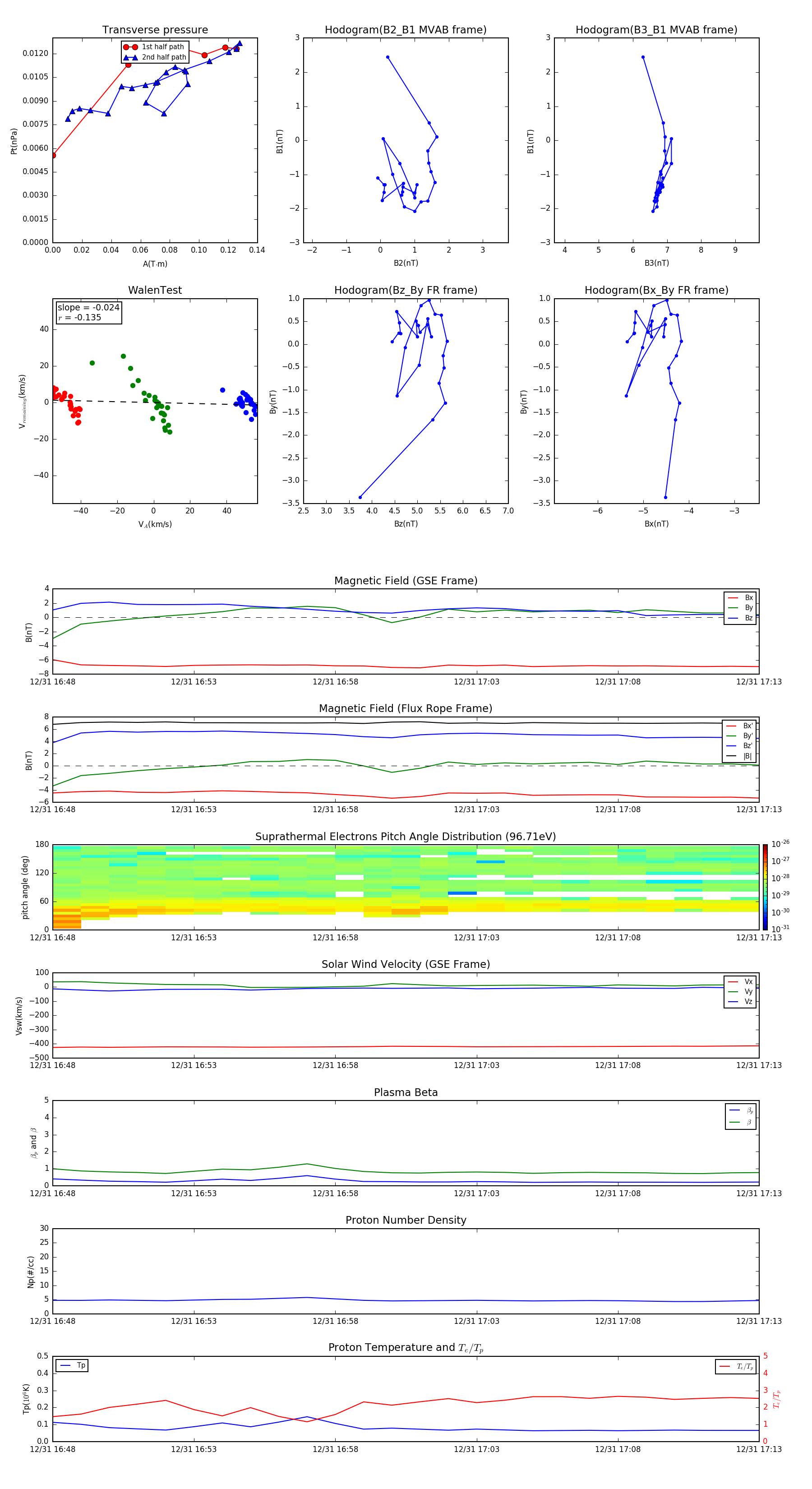Click the isolated green dot near V_A -35 in WalenTest
This screenshot has height=1489, width=812.
[92, 363]
